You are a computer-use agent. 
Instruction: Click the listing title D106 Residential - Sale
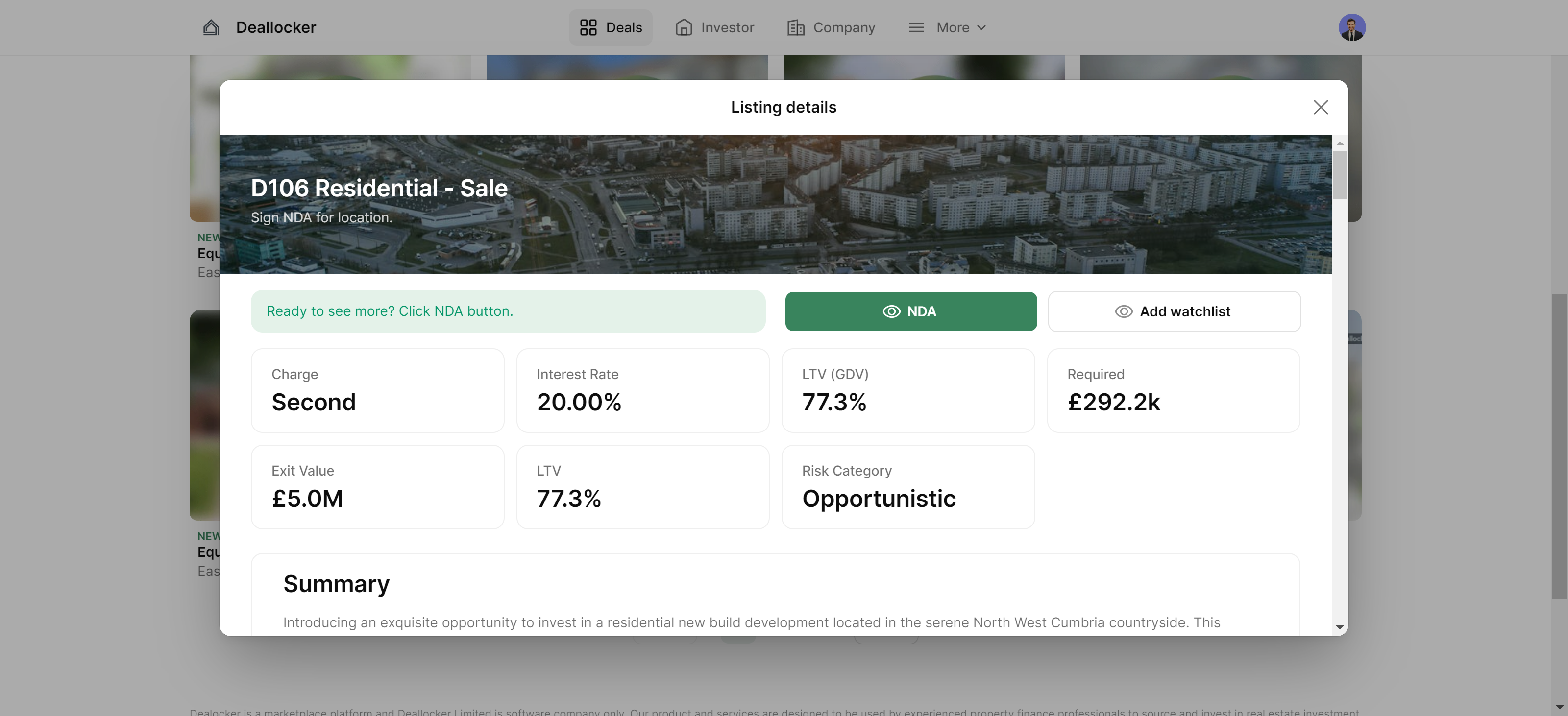pyautogui.click(x=379, y=189)
